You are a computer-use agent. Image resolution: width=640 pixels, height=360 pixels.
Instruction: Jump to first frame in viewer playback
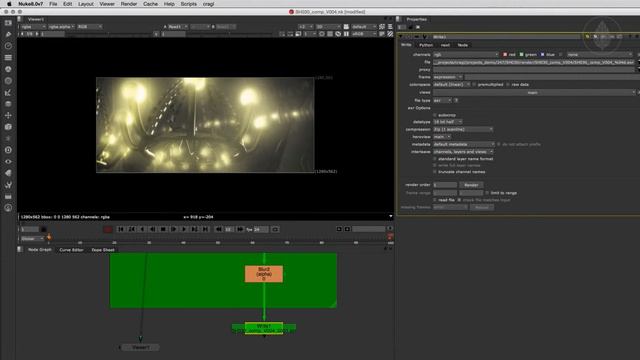(x=121, y=229)
